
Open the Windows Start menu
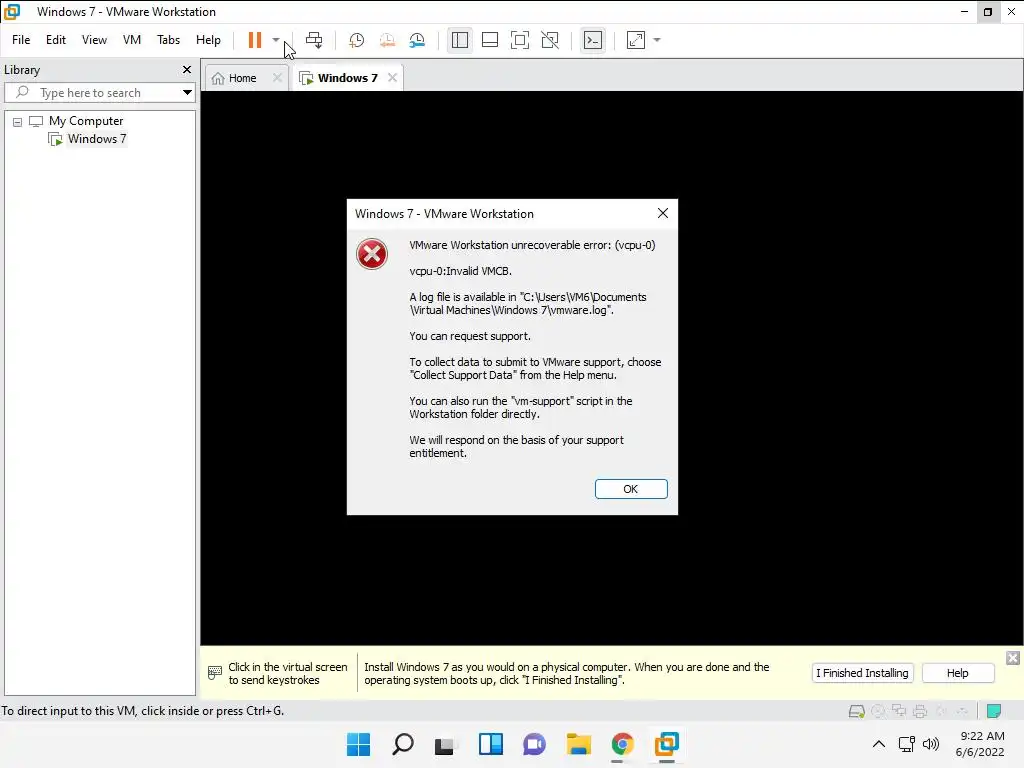click(359, 744)
